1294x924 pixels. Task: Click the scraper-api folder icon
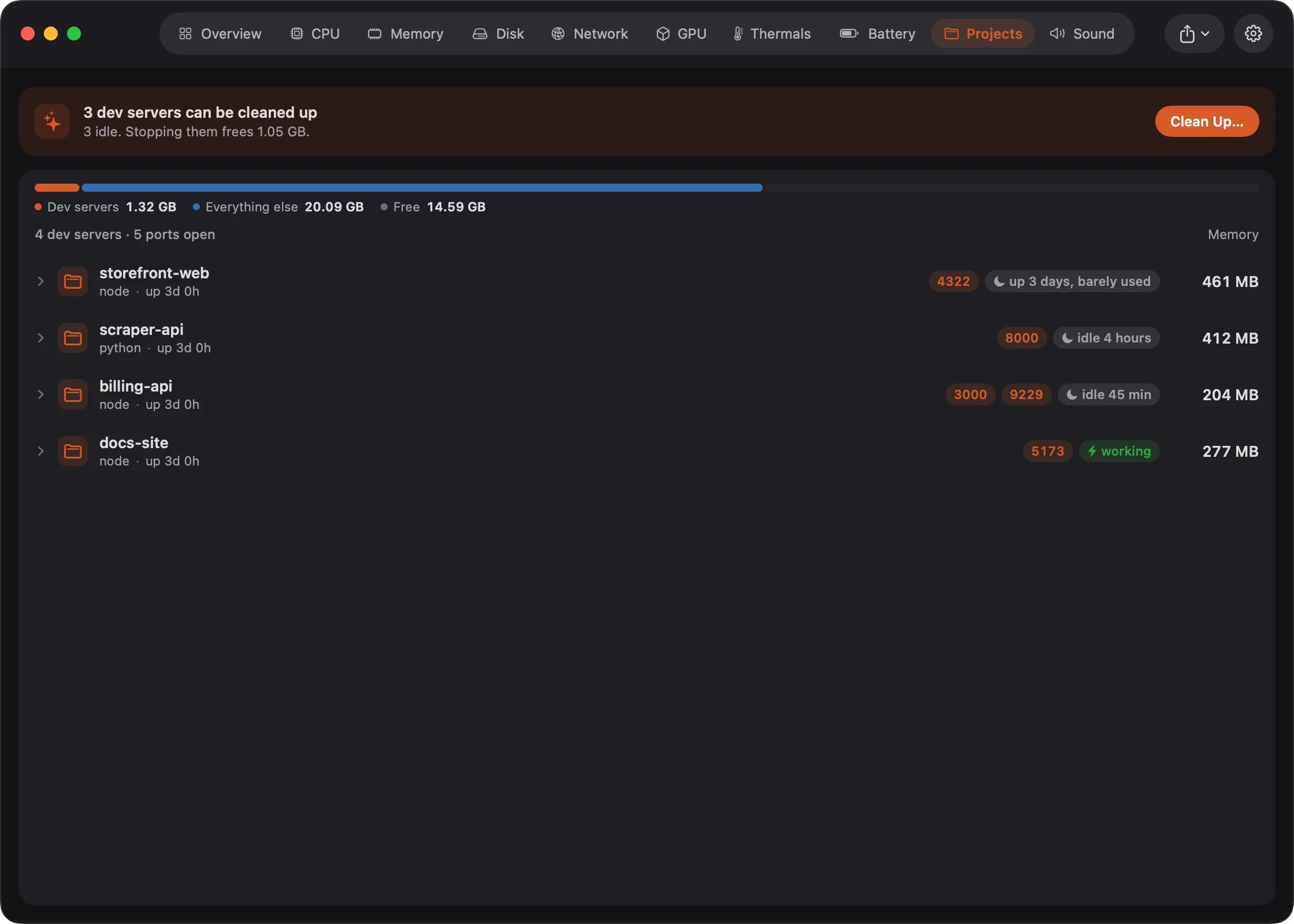(73, 338)
